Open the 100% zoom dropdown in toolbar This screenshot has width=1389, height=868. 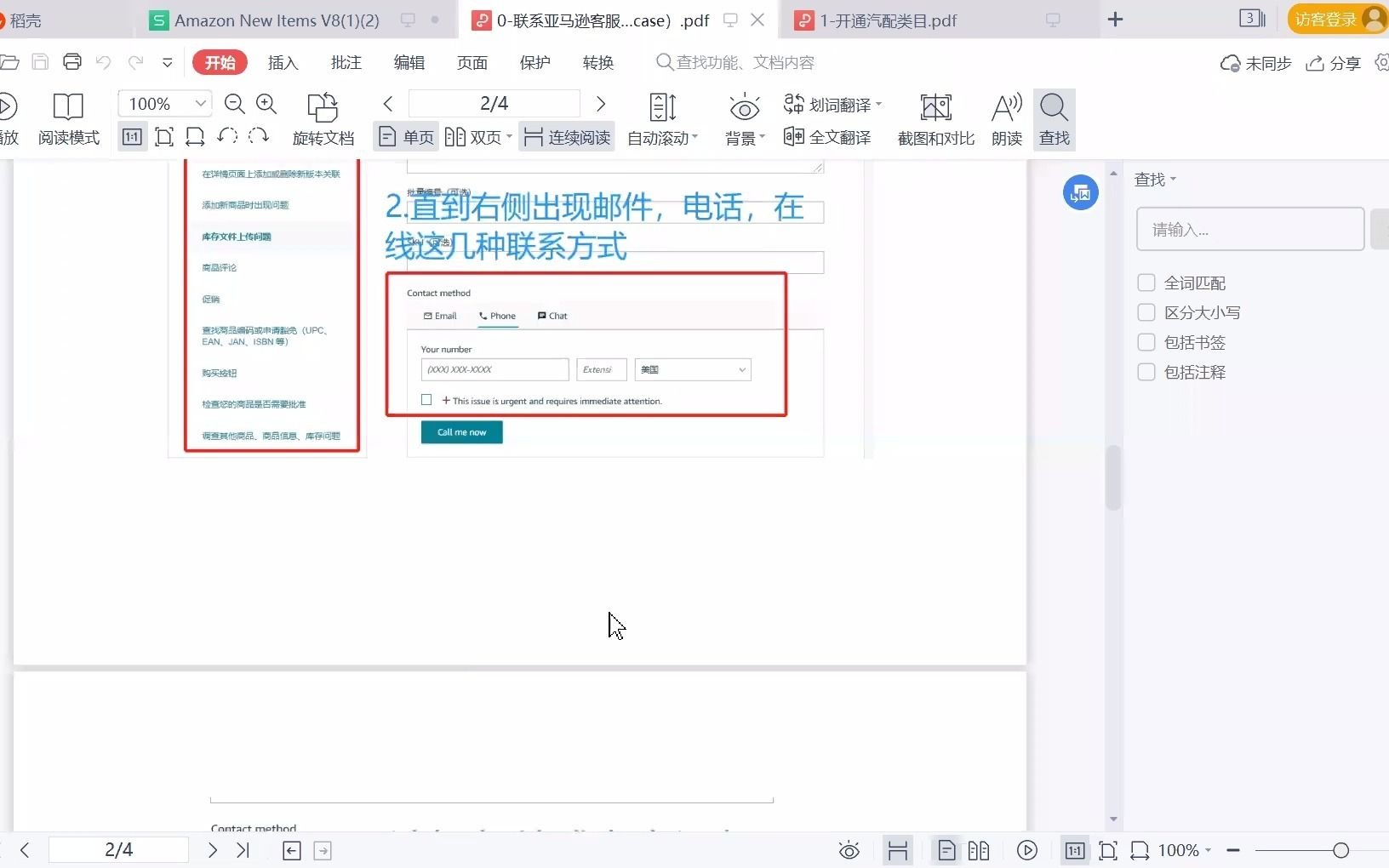click(200, 104)
